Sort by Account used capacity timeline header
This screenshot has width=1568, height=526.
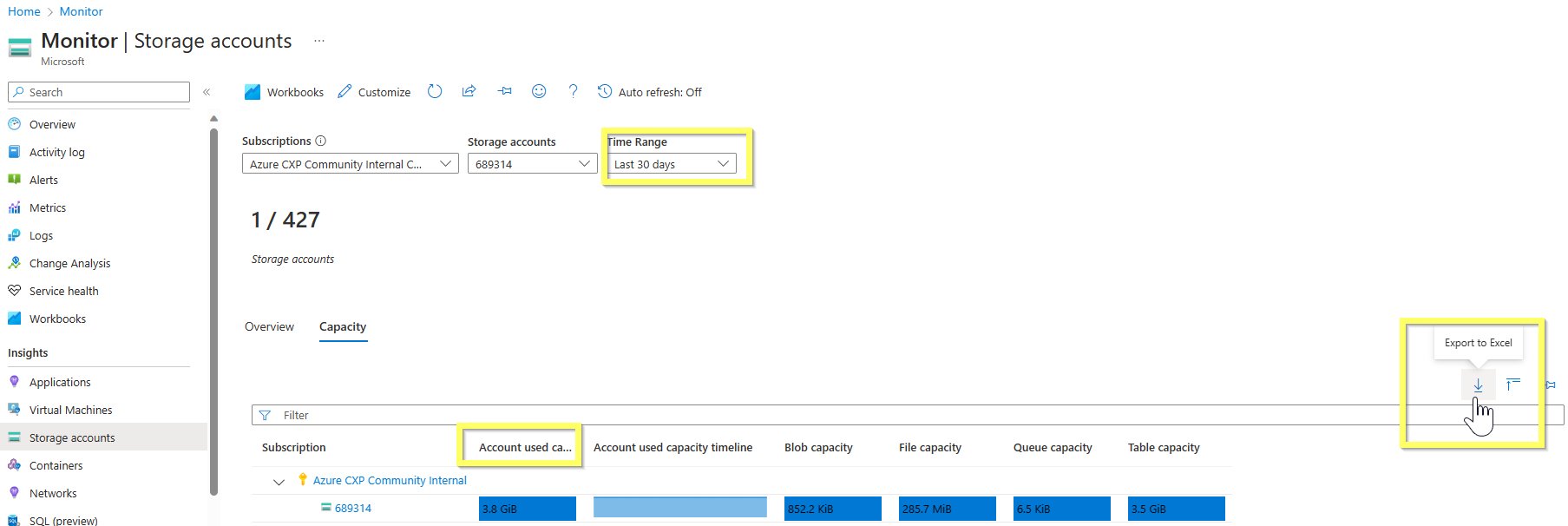click(672, 447)
